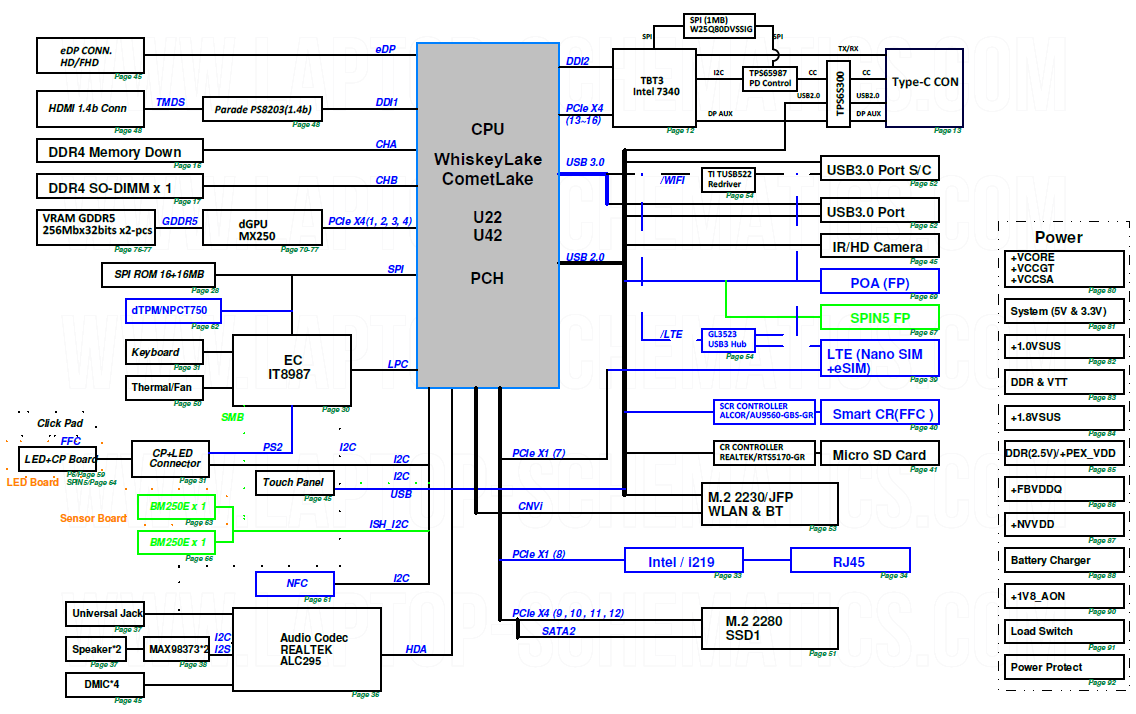
Task: Click the CR CONTROLLER REALTEK block
Action: pyautogui.click(x=764, y=453)
